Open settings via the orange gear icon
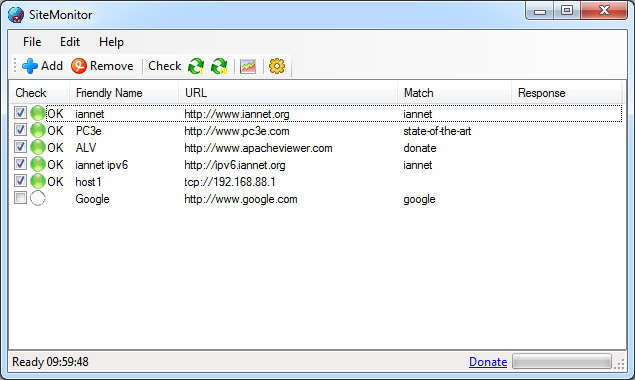This screenshot has height=380, width=635. click(x=277, y=66)
